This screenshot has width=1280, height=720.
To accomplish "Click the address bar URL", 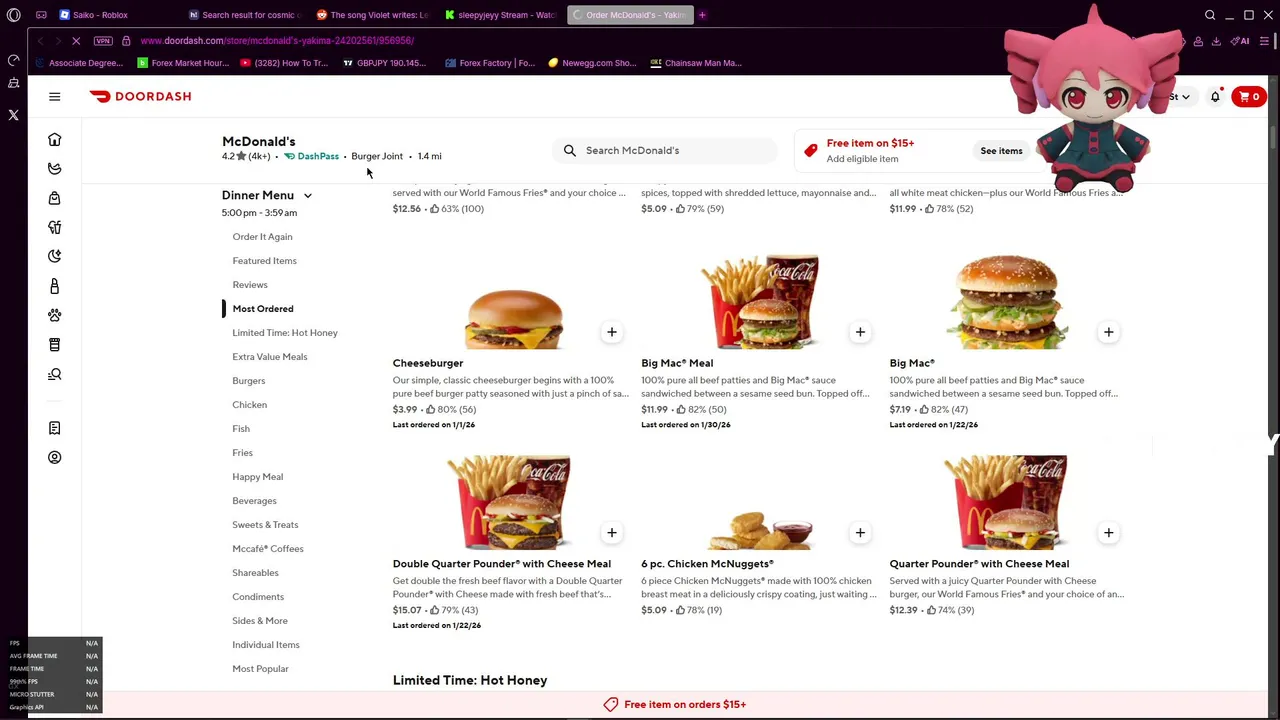I will point(277,41).
